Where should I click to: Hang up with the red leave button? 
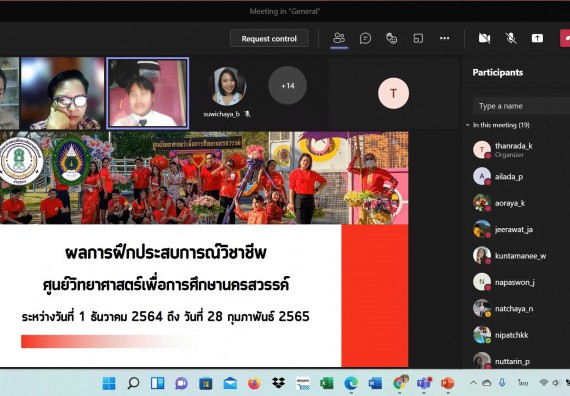click(565, 38)
